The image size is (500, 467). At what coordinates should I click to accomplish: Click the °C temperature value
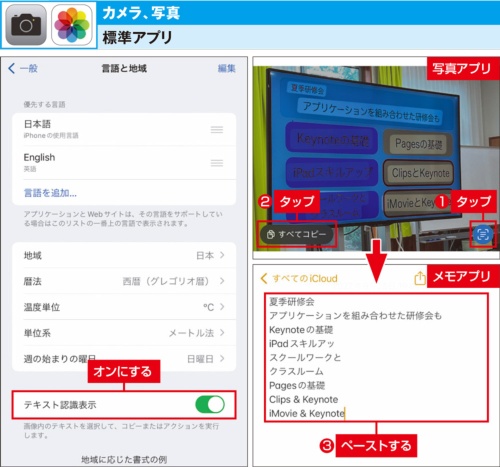tap(209, 307)
